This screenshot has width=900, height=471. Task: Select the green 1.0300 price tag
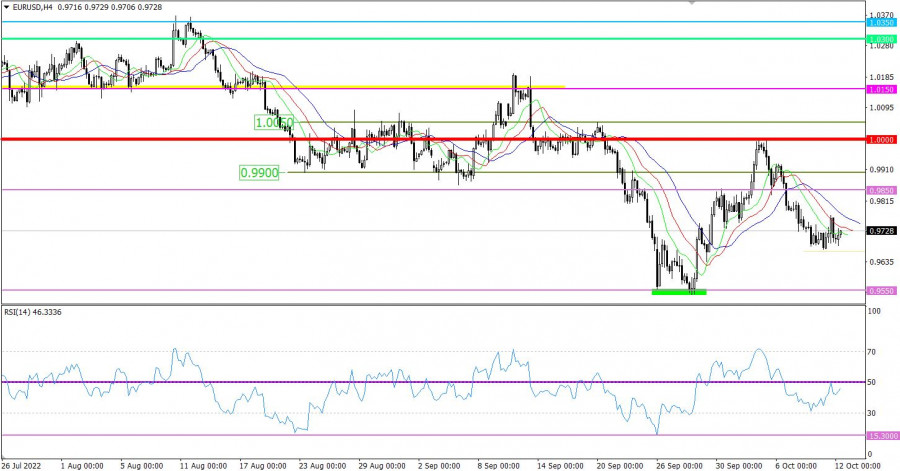(x=881, y=39)
